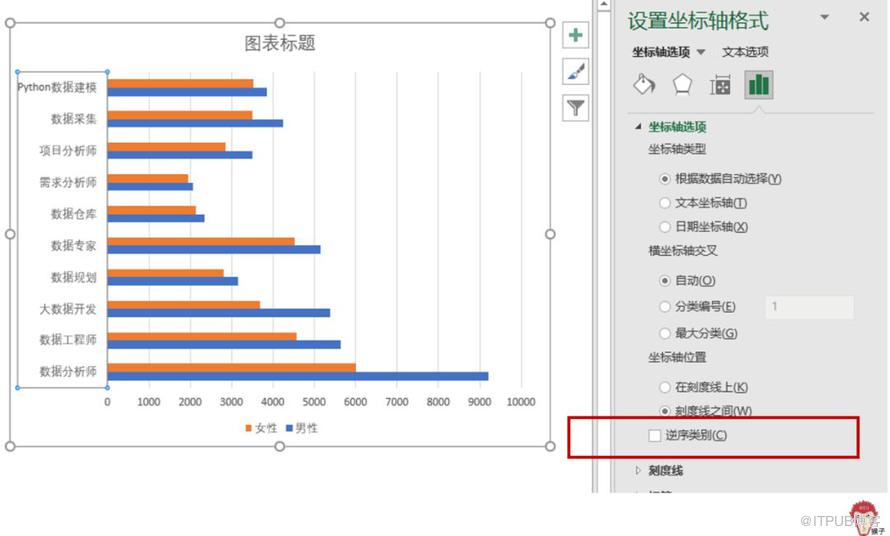The width and height of the screenshot is (890, 536).
Task: Select 最大分类 radio button
Action: [665, 333]
